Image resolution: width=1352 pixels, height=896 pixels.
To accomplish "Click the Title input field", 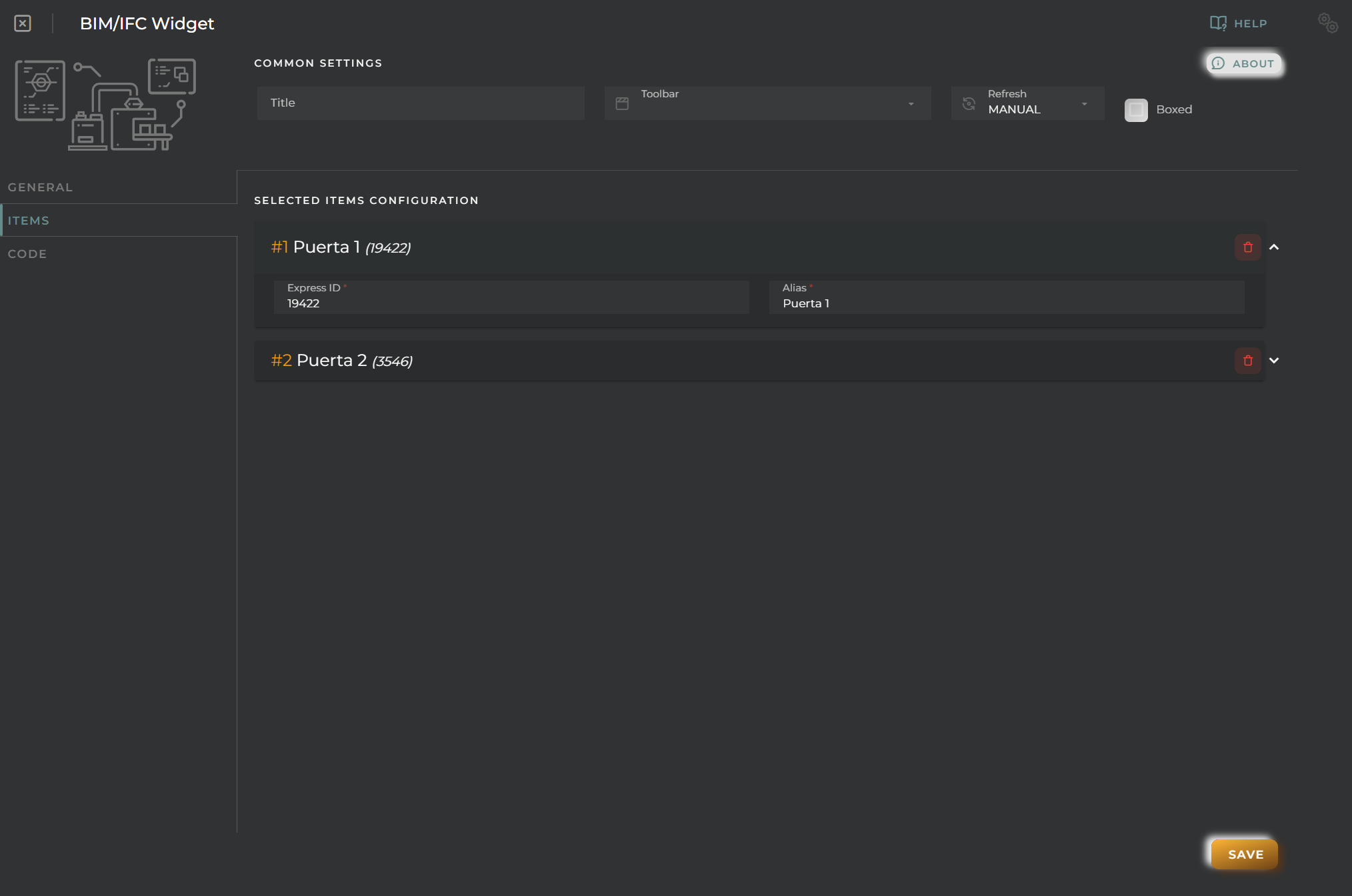I will [x=421, y=102].
